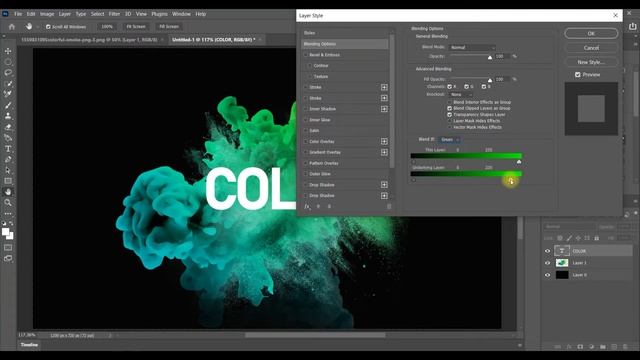This screenshot has height=360, width=640.
Task: Select the Zoom magnifier tool
Action: (8, 202)
